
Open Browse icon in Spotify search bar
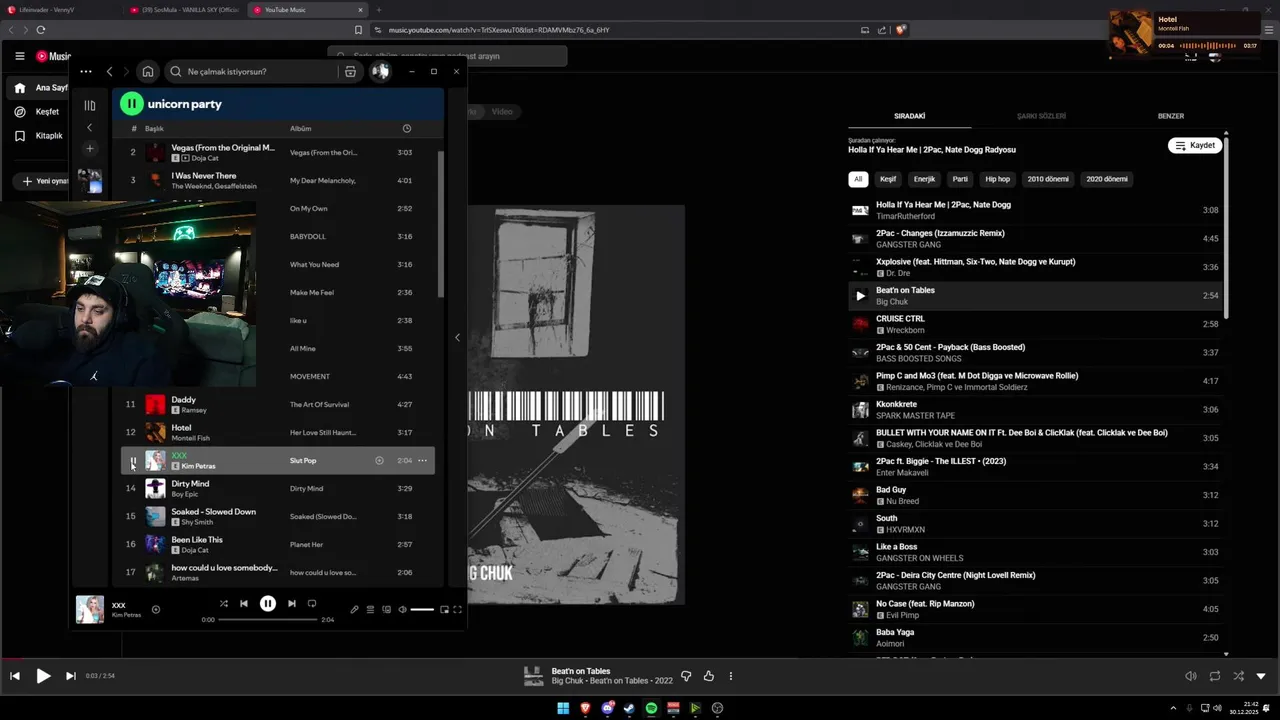[350, 72]
